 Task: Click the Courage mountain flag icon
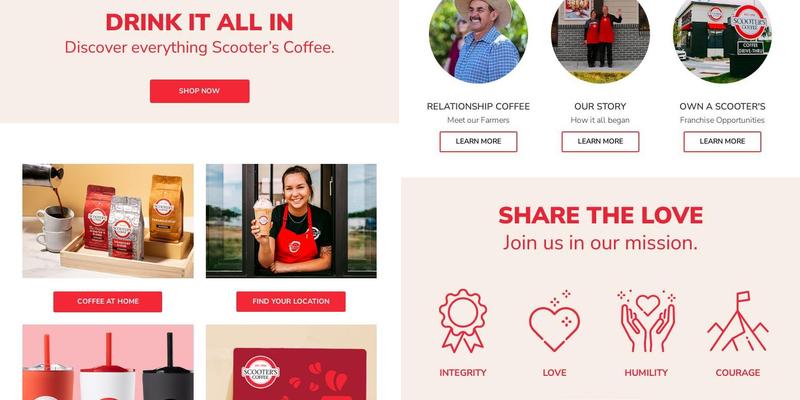tap(738, 321)
